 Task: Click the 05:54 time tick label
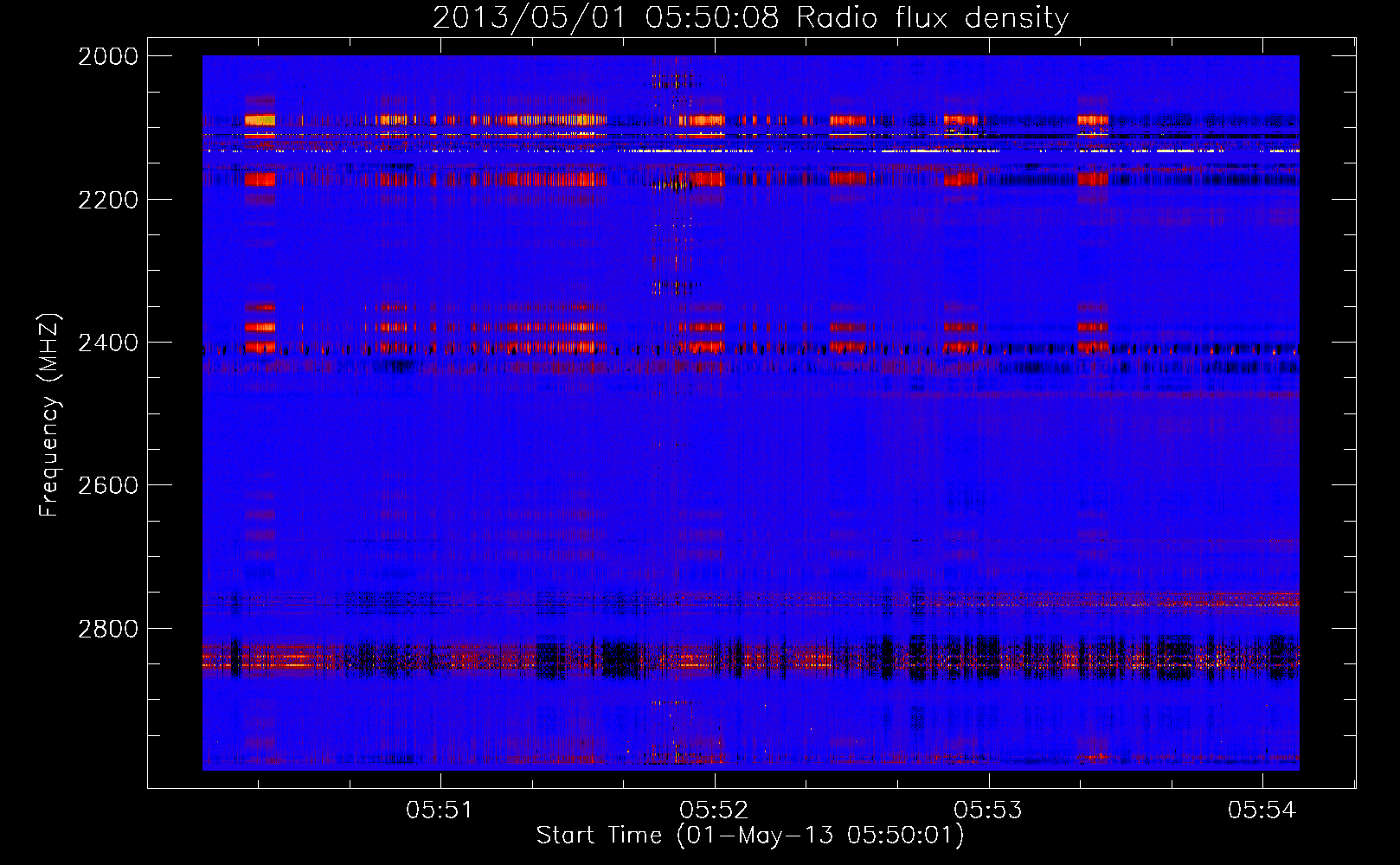click(x=1262, y=810)
